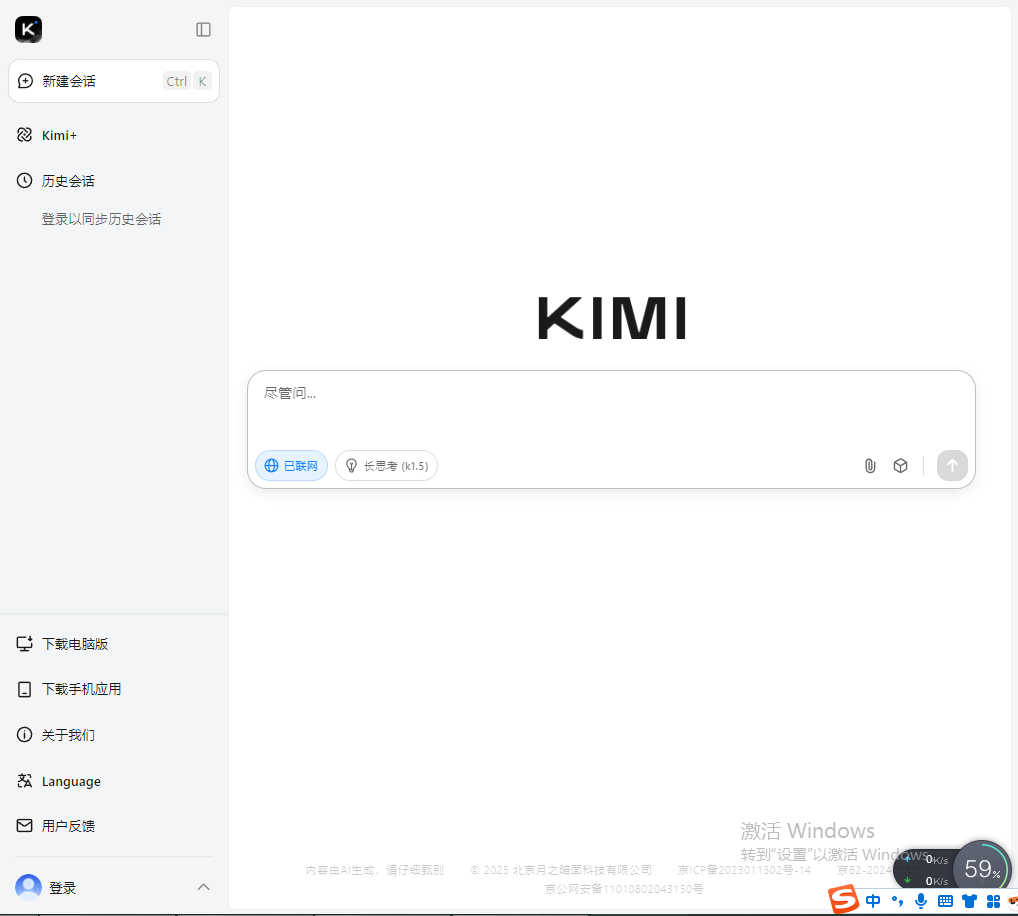Click 登录 to sign in
The image size is (1018, 916).
(62, 887)
